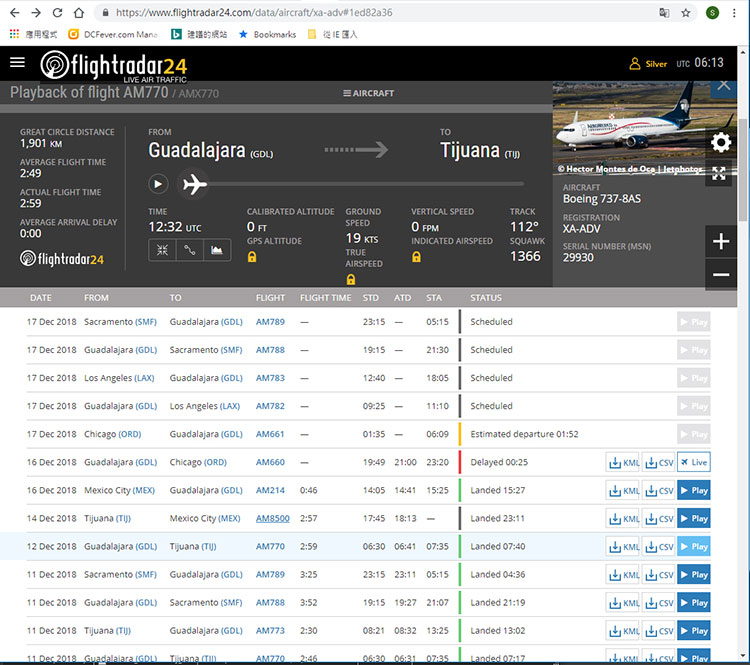Open the settings gear on map
750x665 pixels.
pyautogui.click(x=721, y=143)
